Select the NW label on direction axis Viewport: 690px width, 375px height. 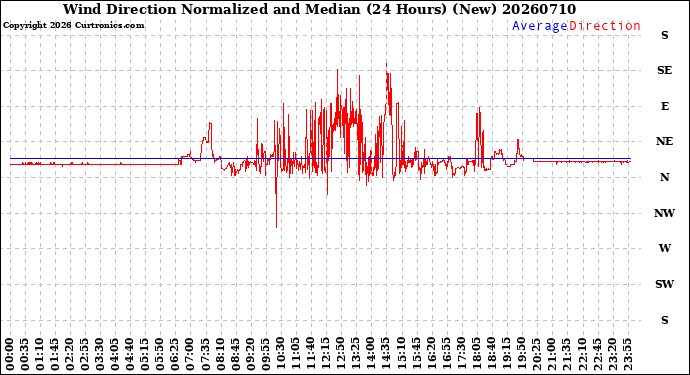(x=664, y=213)
